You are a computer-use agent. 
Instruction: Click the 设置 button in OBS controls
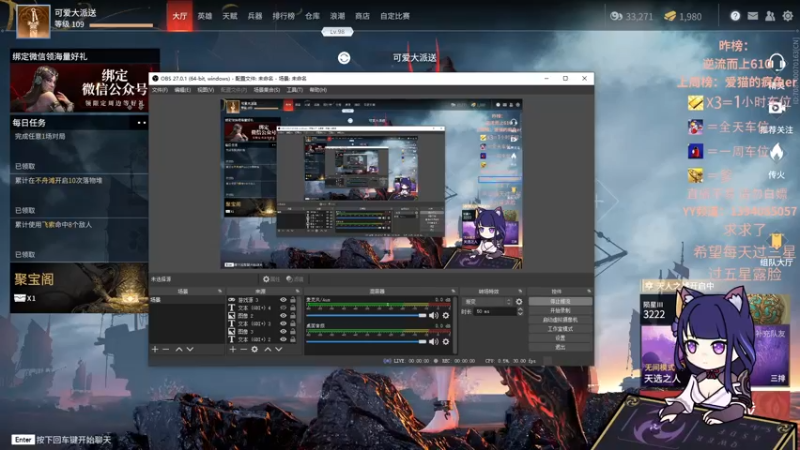pyautogui.click(x=560, y=338)
